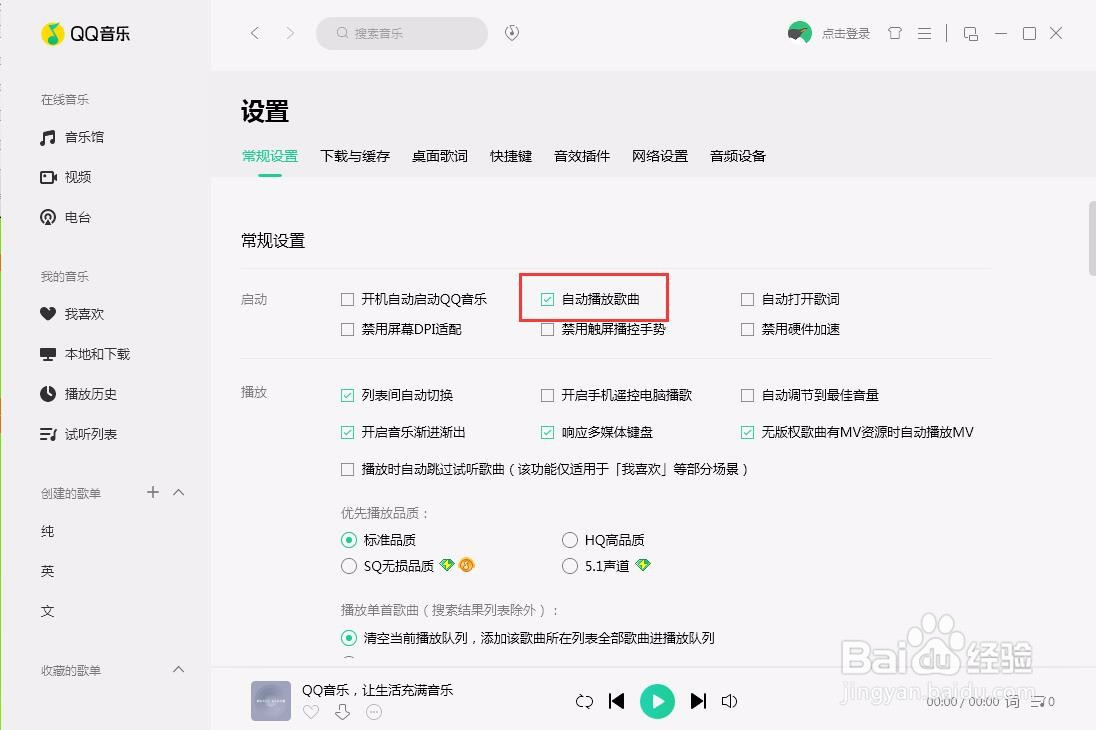This screenshot has width=1096, height=730.
Task: Switch to the 音效插件 settings tab
Action: (581, 156)
